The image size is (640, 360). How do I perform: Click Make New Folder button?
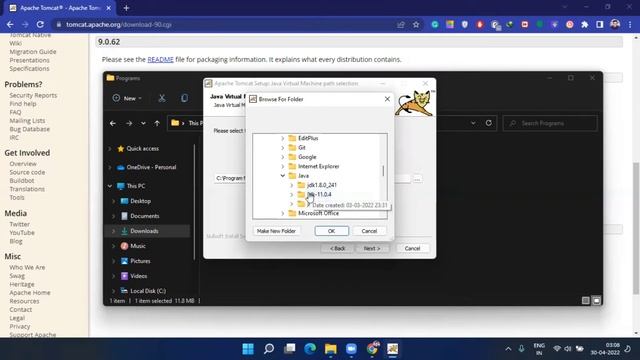276,231
